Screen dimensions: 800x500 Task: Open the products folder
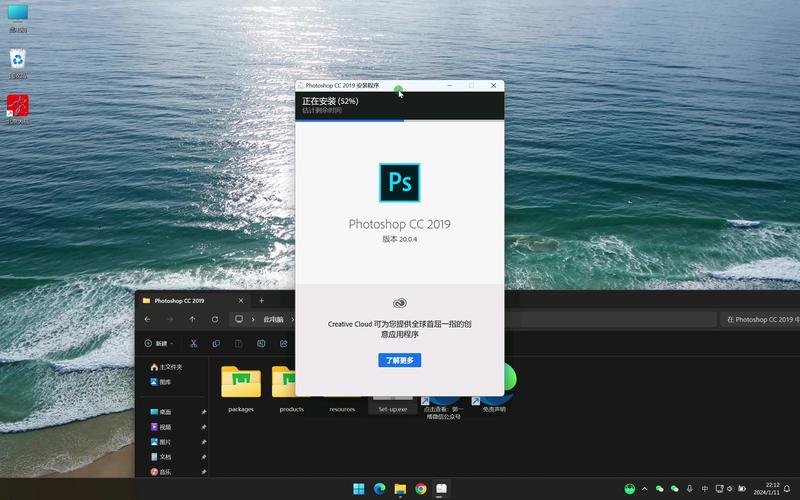(x=291, y=383)
